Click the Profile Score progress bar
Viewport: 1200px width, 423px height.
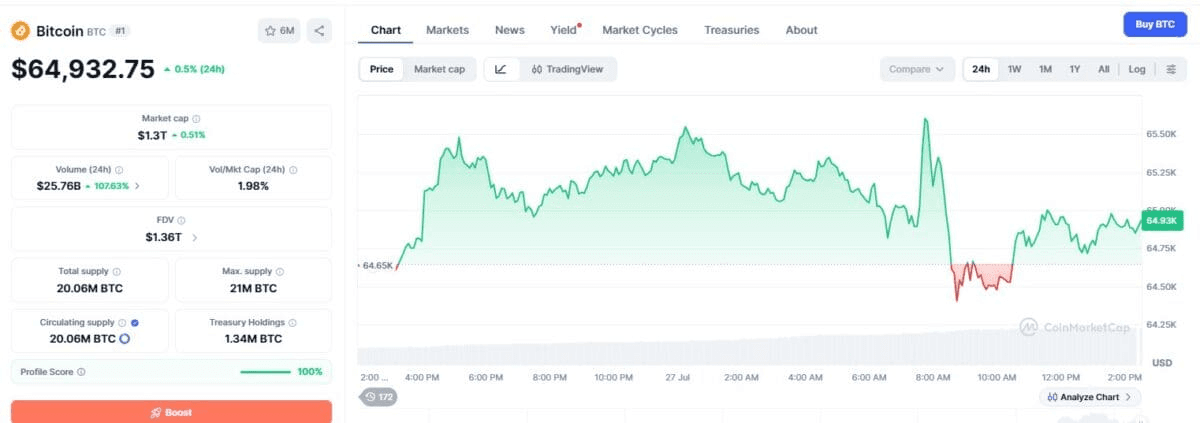265,372
